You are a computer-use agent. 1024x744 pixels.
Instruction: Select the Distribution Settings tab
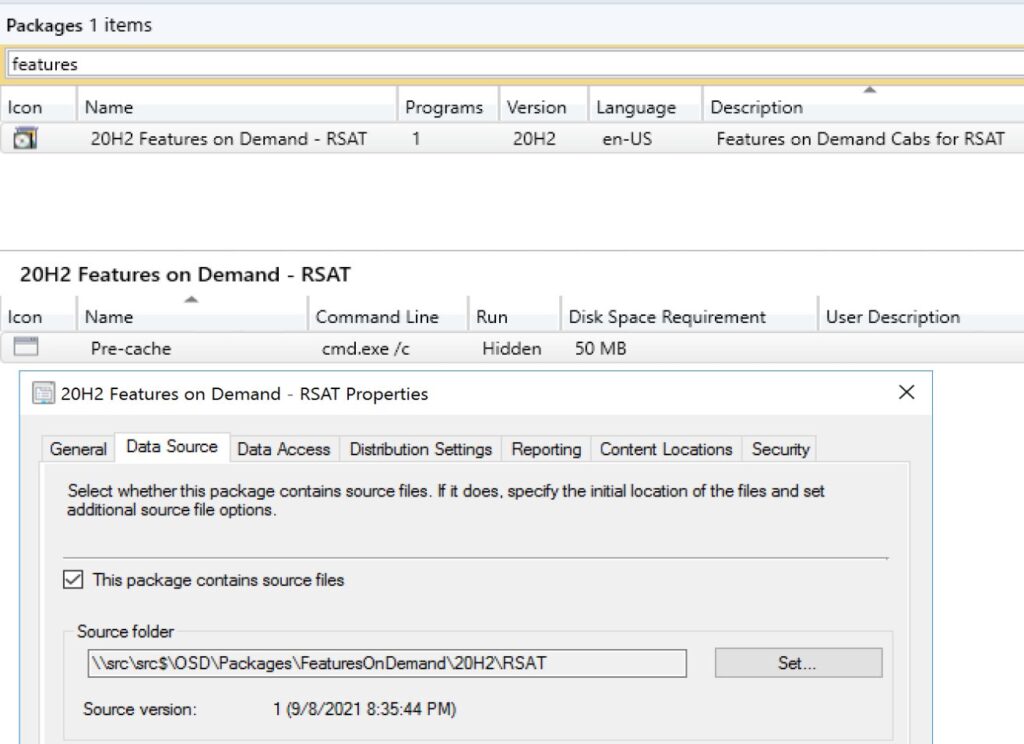420,449
